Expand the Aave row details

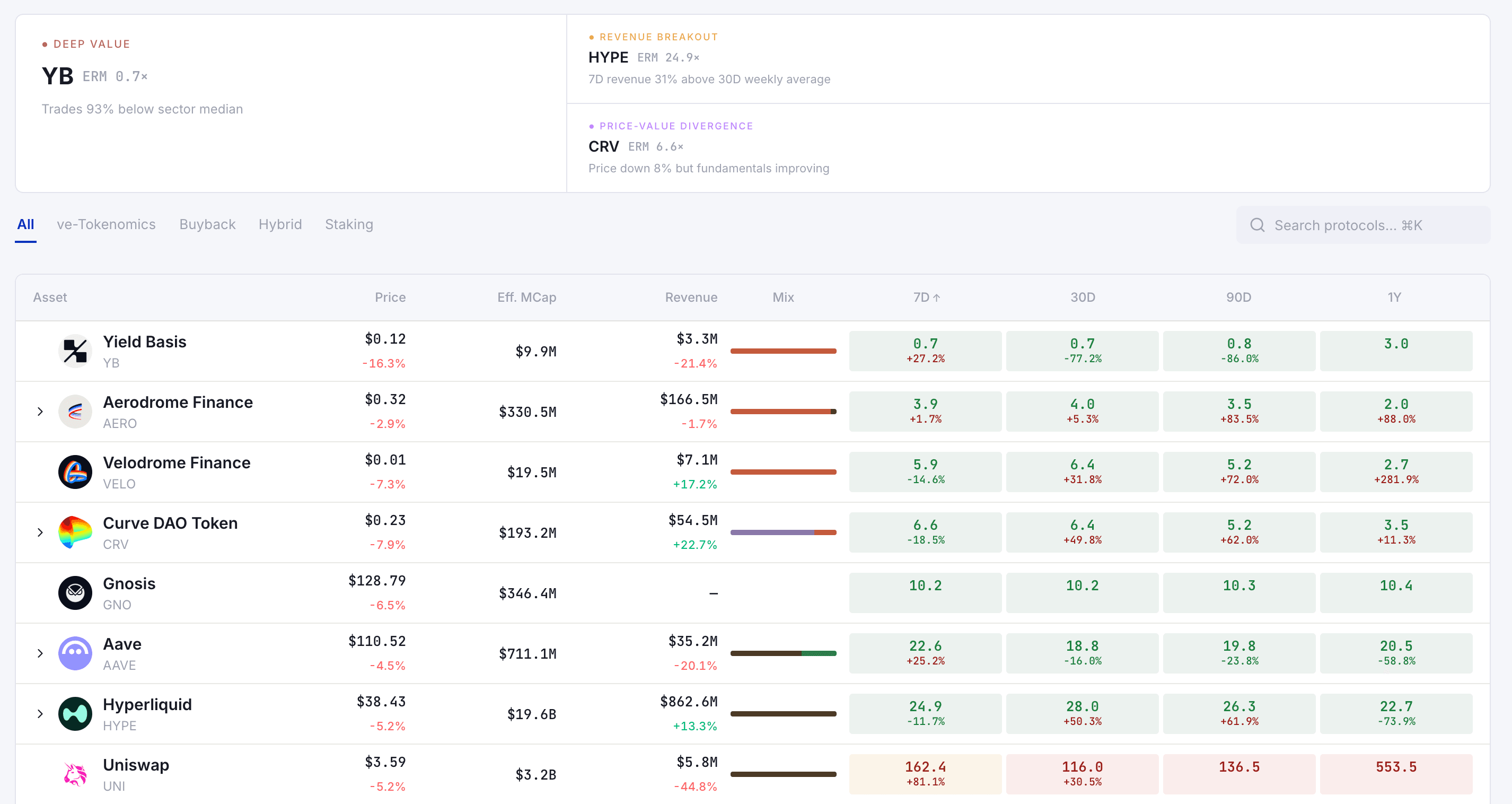tap(40, 653)
